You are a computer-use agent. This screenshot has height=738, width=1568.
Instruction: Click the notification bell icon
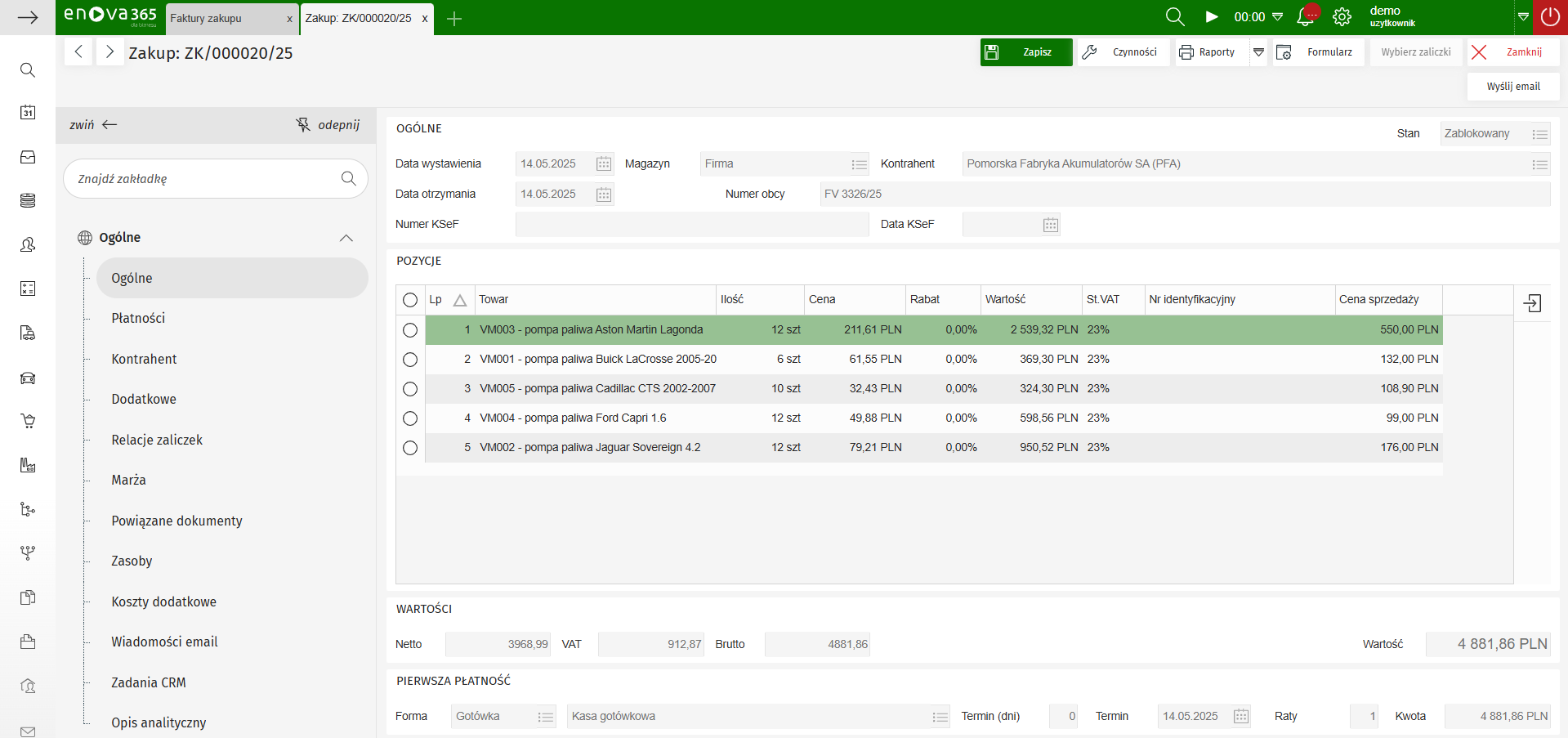1306,17
